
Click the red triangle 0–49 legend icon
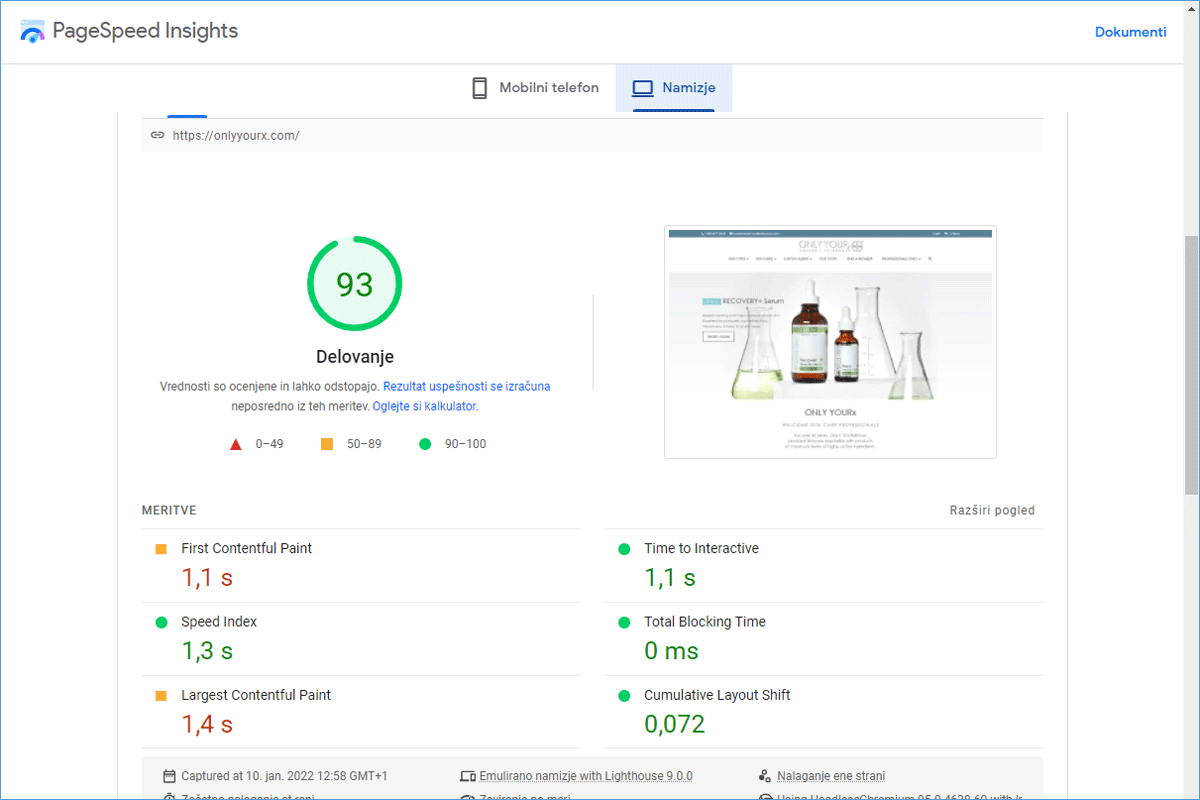tap(236, 444)
